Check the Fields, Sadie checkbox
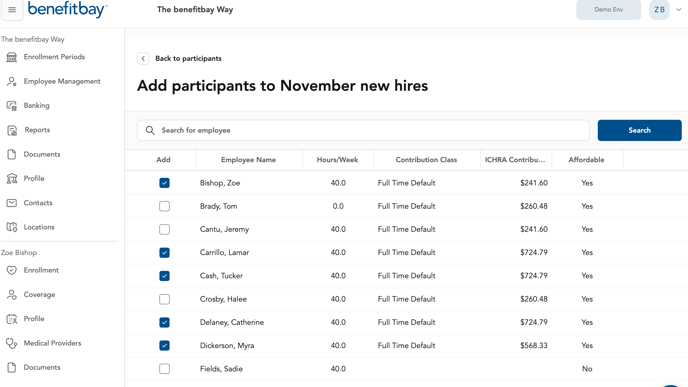The height and width of the screenshot is (387, 688). (165, 369)
